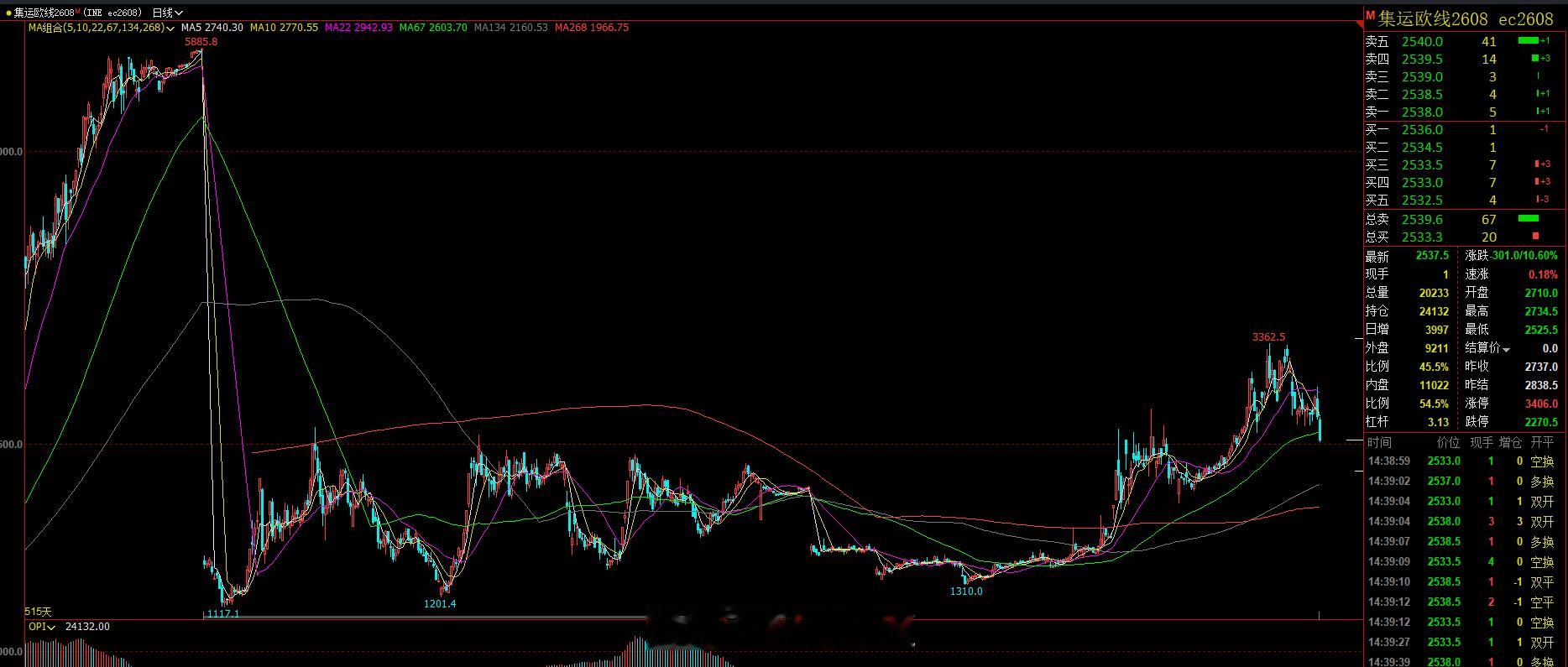
Task: Click the yellow dot beside 集运欧线2608 title
Action: tap(8, 13)
